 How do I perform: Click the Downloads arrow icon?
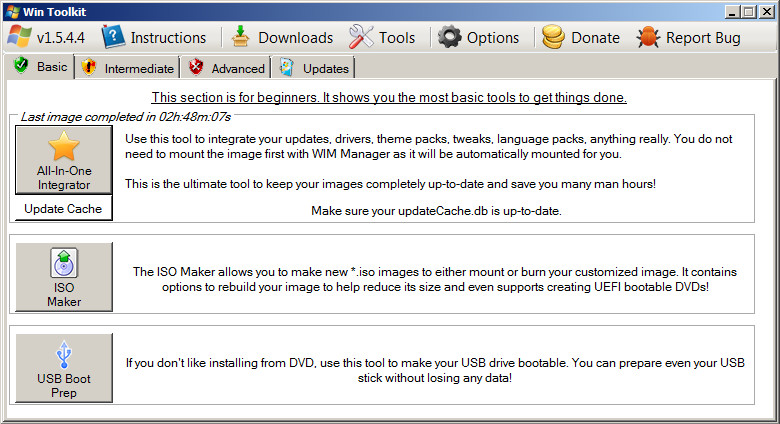pos(241,37)
